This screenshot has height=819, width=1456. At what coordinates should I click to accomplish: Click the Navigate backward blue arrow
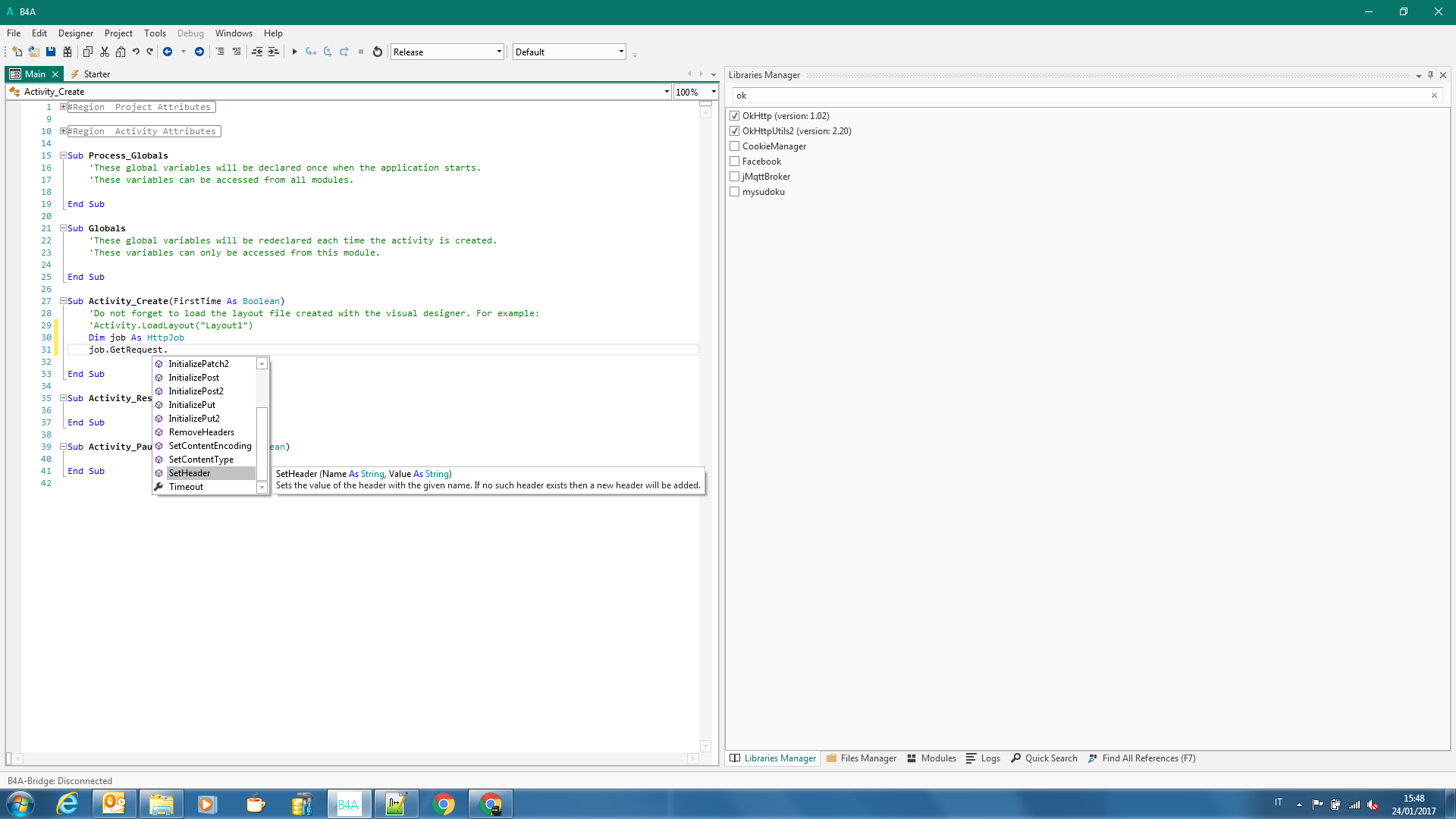168,52
